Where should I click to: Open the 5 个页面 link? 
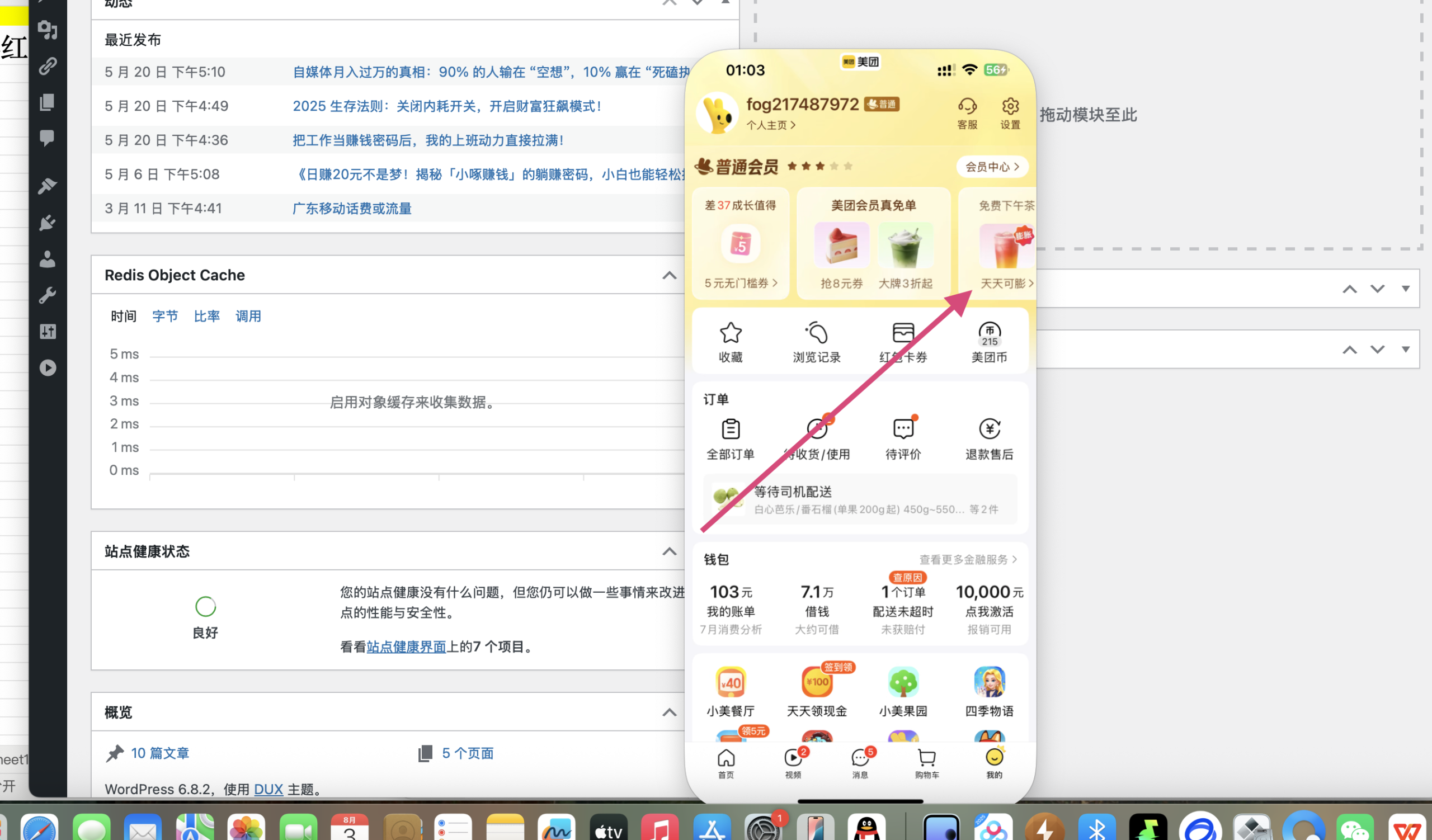[x=468, y=753]
